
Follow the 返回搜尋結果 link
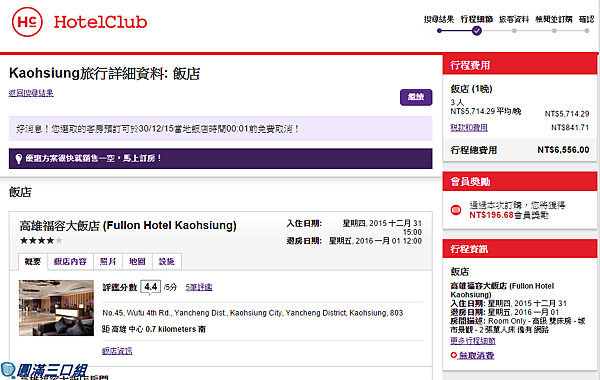pyautogui.click(x=31, y=93)
